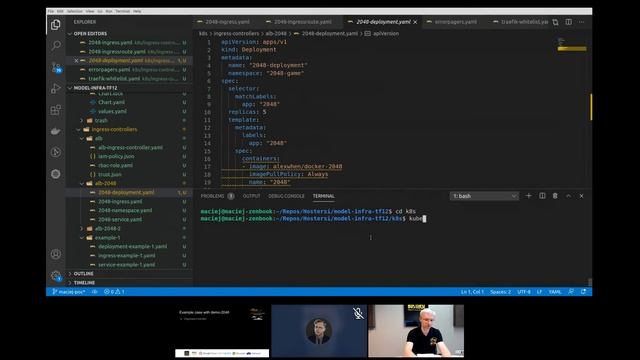Open the editor More Actions ellipsis

point(582,22)
